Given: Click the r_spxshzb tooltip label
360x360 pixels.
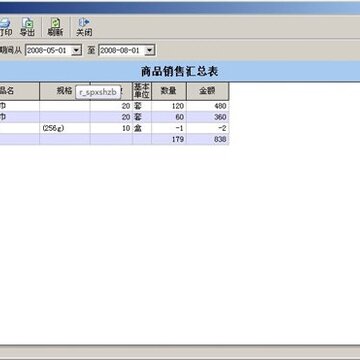Looking at the screenshot, I should point(98,92).
